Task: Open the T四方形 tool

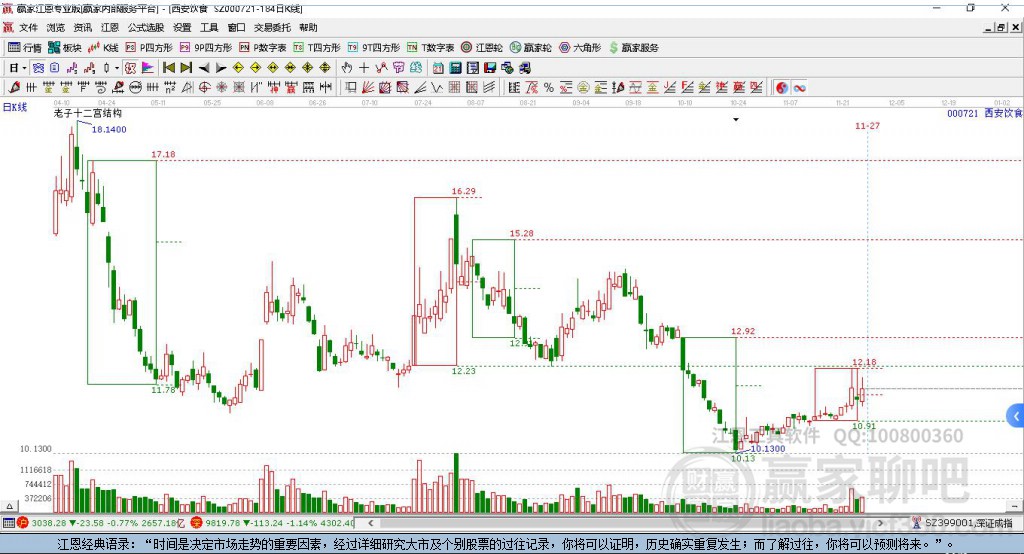Action: tap(317, 48)
